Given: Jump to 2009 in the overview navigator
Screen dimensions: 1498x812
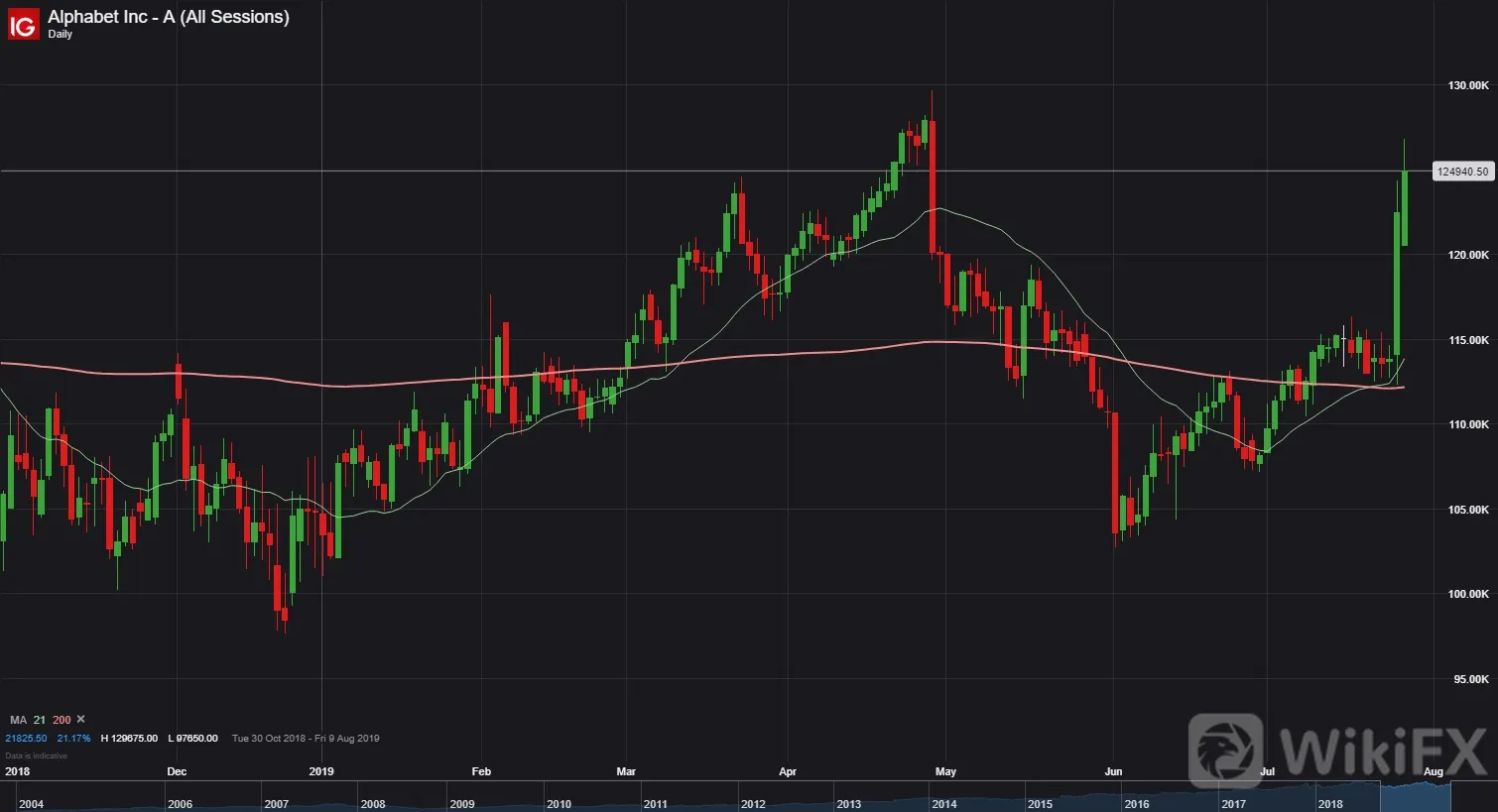Looking at the screenshot, I should [x=462, y=804].
